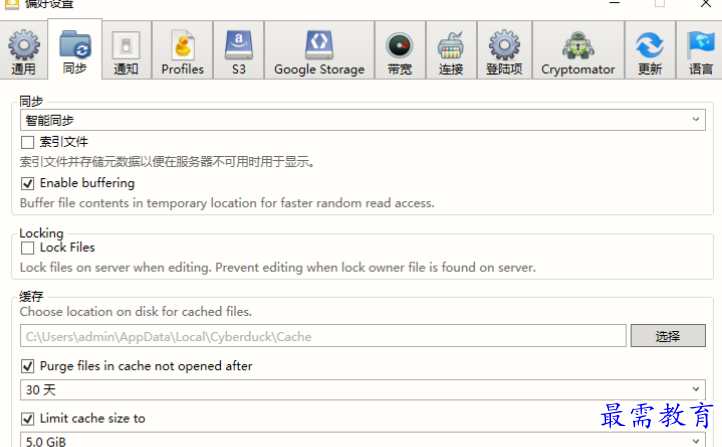Tick the Lock Files checkbox
The height and width of the screenshot is (447, 722).
point(28,248)
